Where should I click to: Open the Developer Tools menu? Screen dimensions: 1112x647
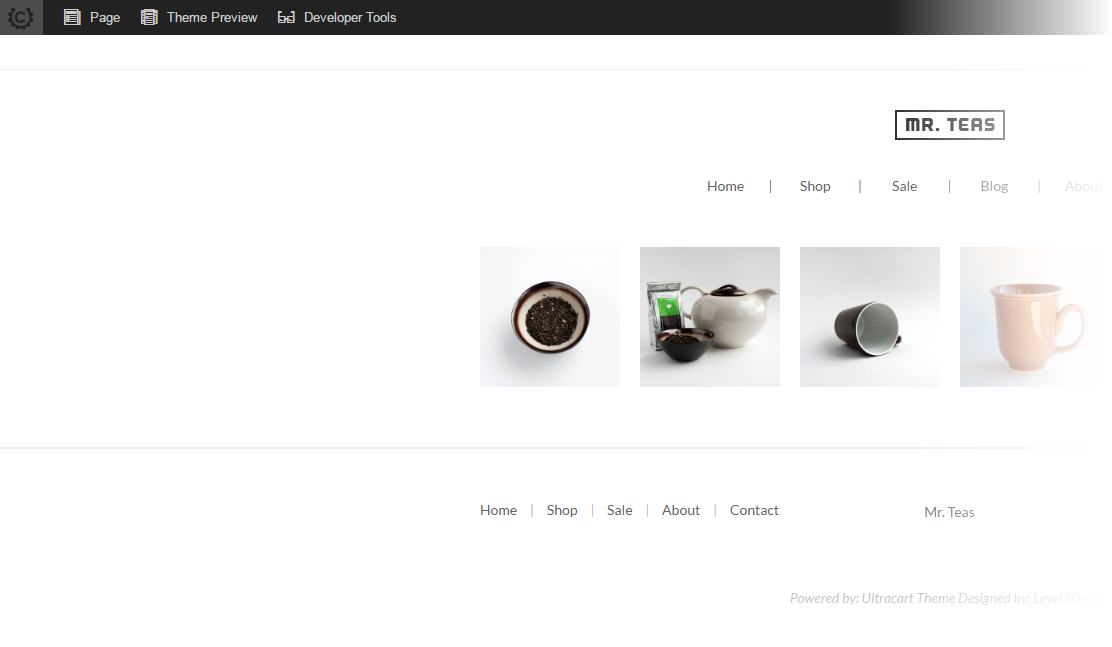[x=337, y=17]
